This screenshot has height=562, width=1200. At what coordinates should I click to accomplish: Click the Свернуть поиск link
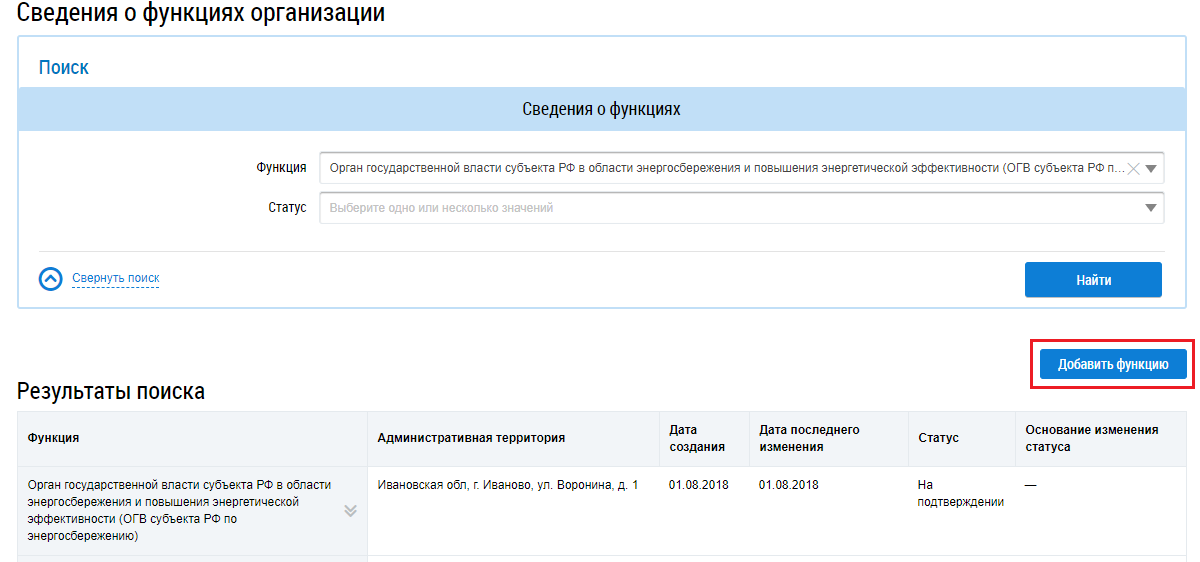[115, 278]
